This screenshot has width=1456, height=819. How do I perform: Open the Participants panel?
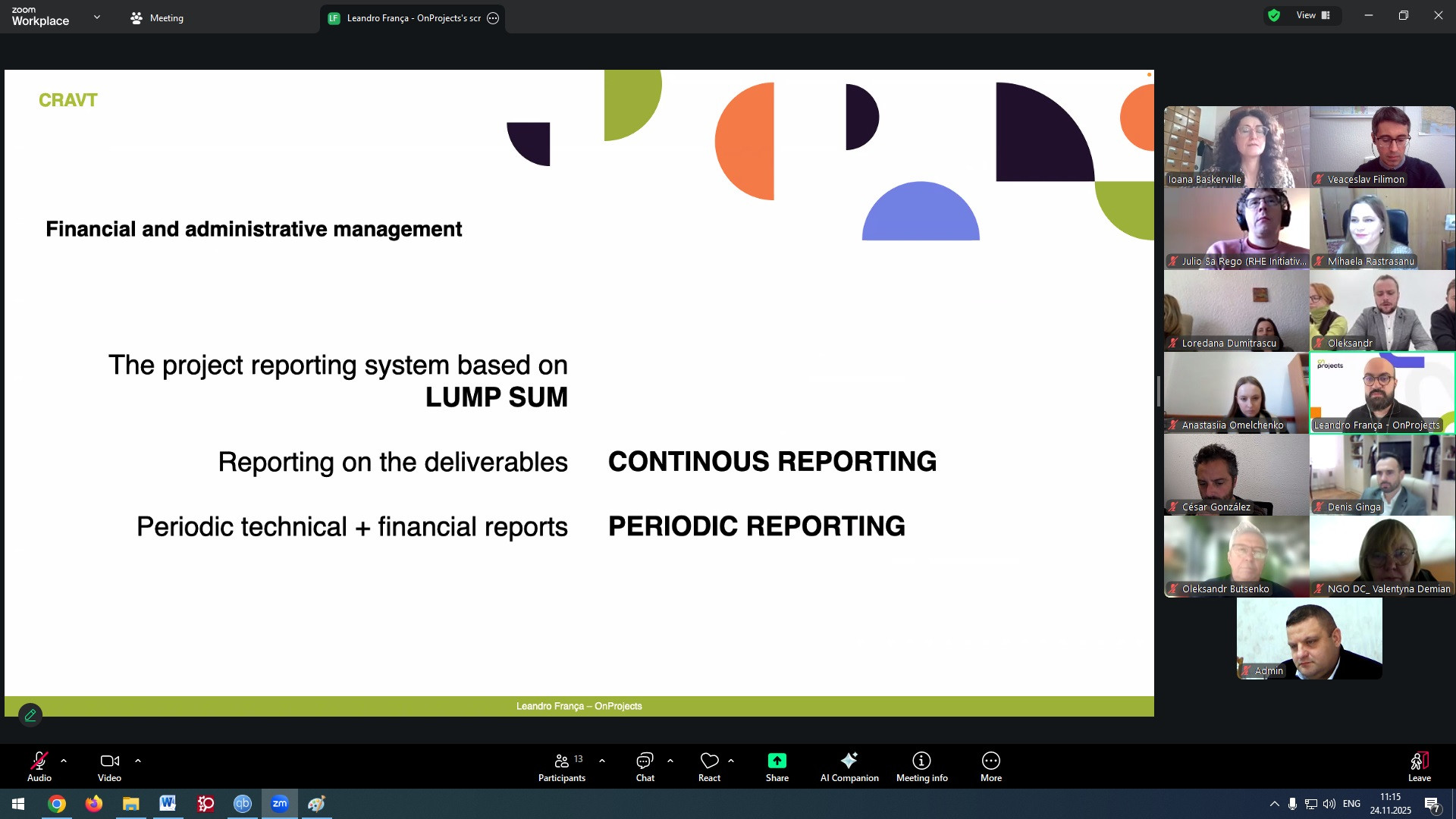(x=562, y=767)
